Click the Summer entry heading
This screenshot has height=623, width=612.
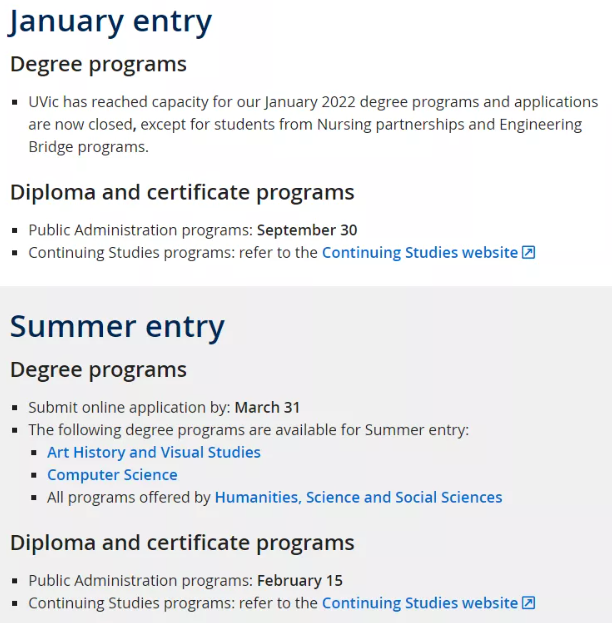(x=117, y=327)
